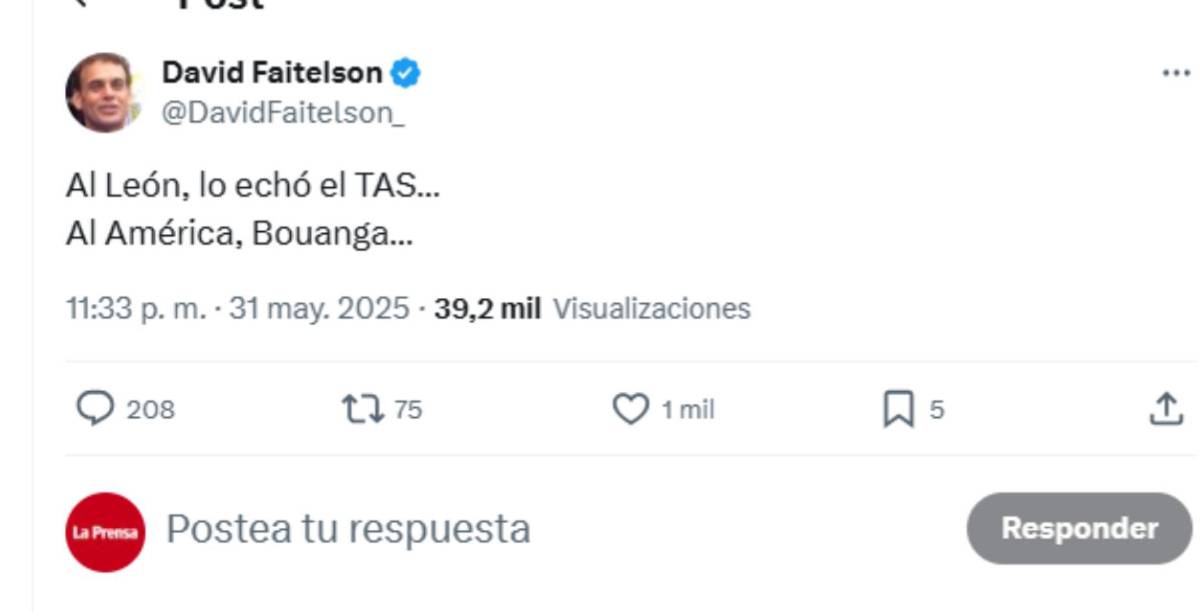Click the Postea tu respuesta field

347,528
